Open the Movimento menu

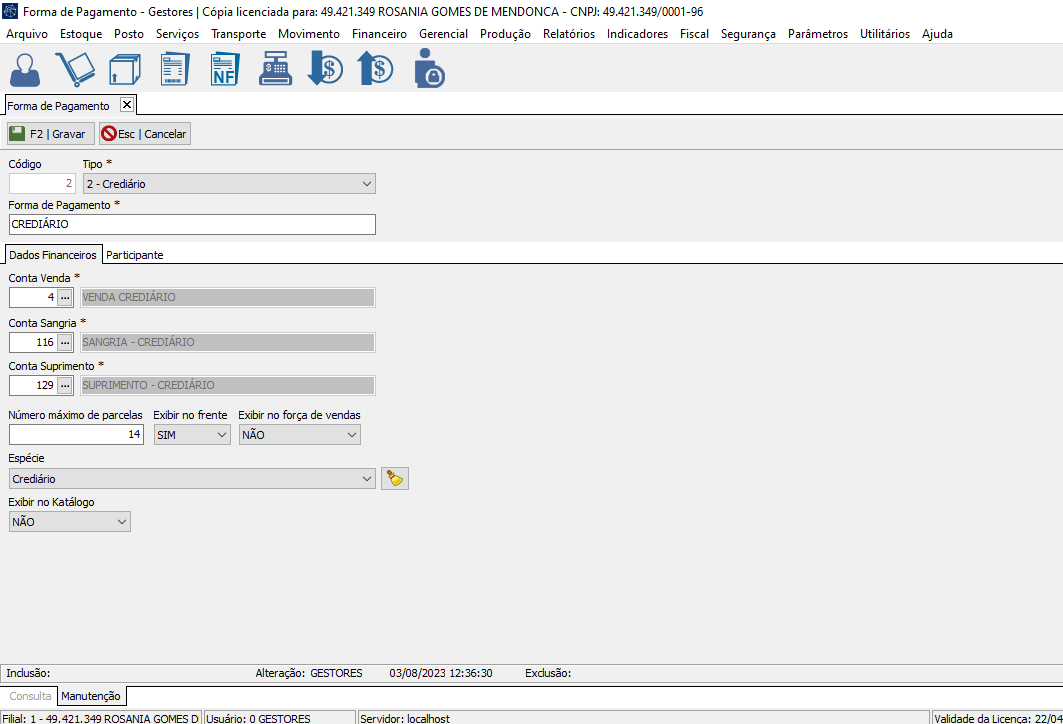point(309,34)
